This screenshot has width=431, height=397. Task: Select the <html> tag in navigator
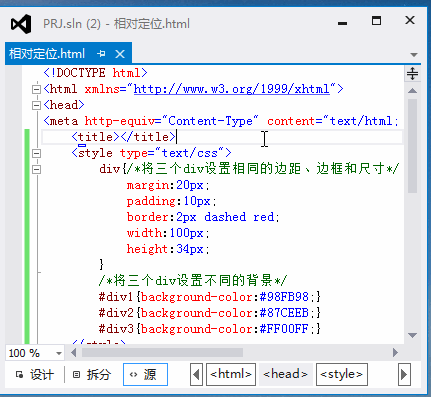point(231,374)
